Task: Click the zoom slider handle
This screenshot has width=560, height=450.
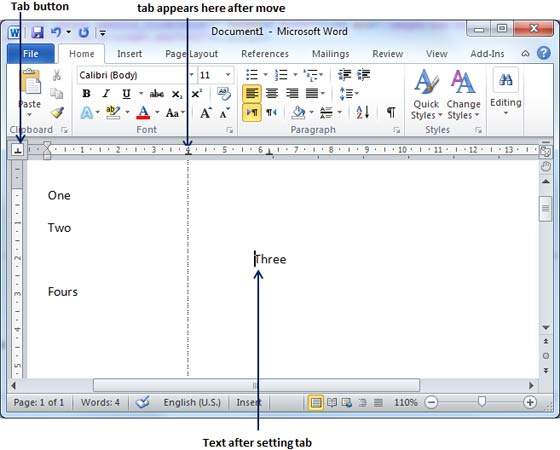Action: pyautogui.click(x=482, y=401)
